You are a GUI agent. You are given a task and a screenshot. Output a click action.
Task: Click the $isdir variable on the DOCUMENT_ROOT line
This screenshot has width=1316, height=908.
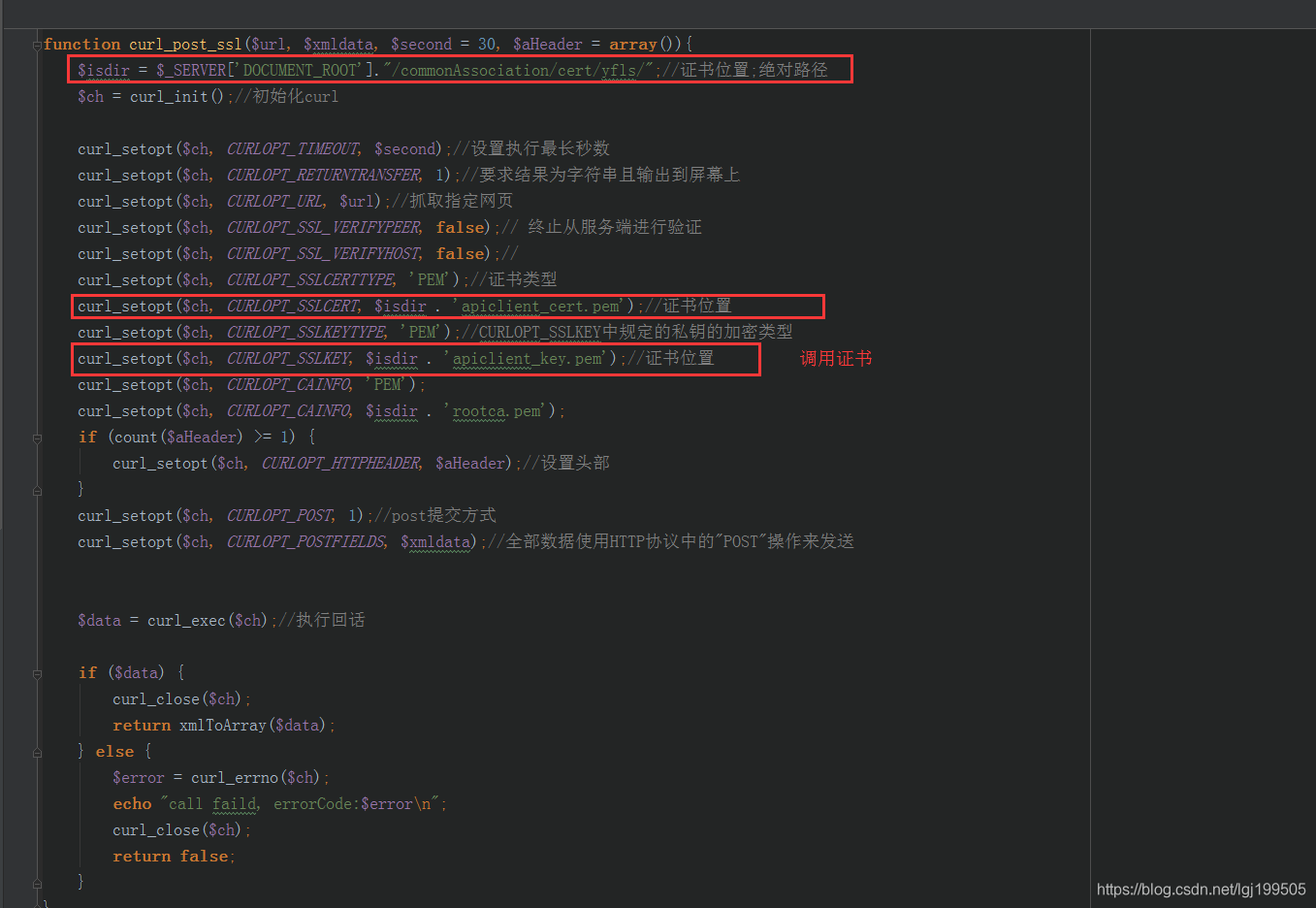point(104,71)
